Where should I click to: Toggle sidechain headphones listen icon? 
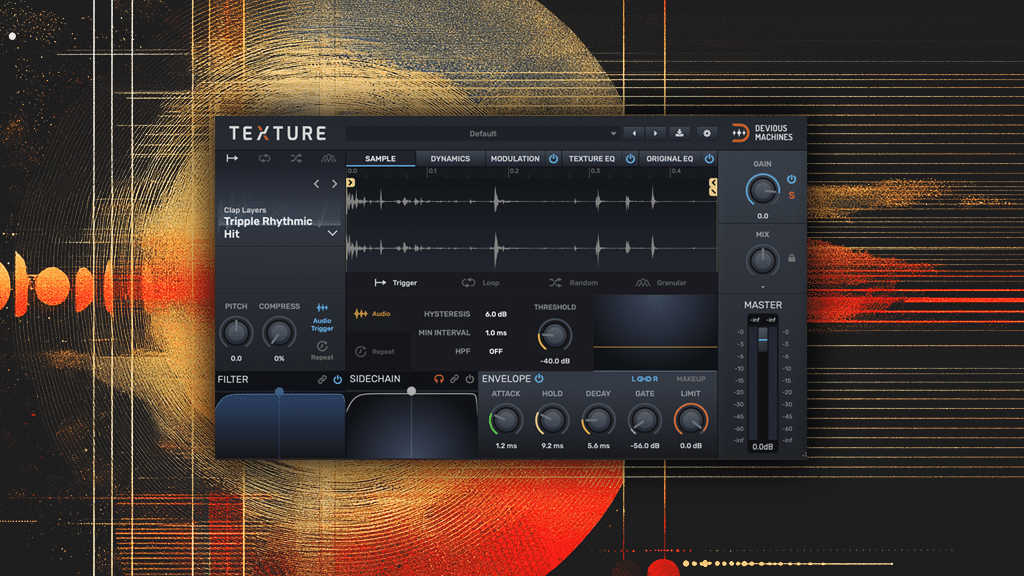click(439, 379)
